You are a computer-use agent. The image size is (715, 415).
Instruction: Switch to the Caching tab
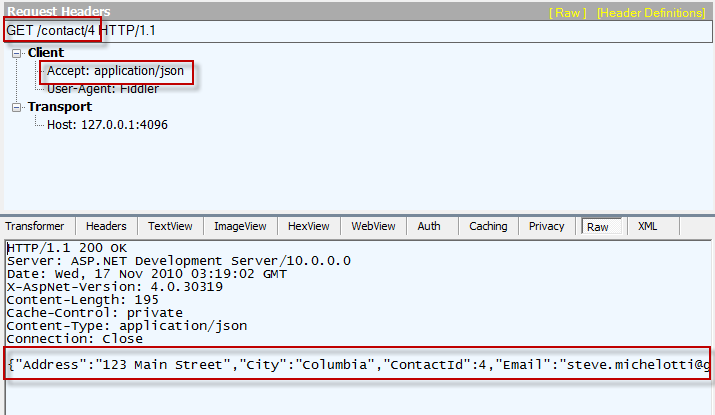click(x=488, y=226)
